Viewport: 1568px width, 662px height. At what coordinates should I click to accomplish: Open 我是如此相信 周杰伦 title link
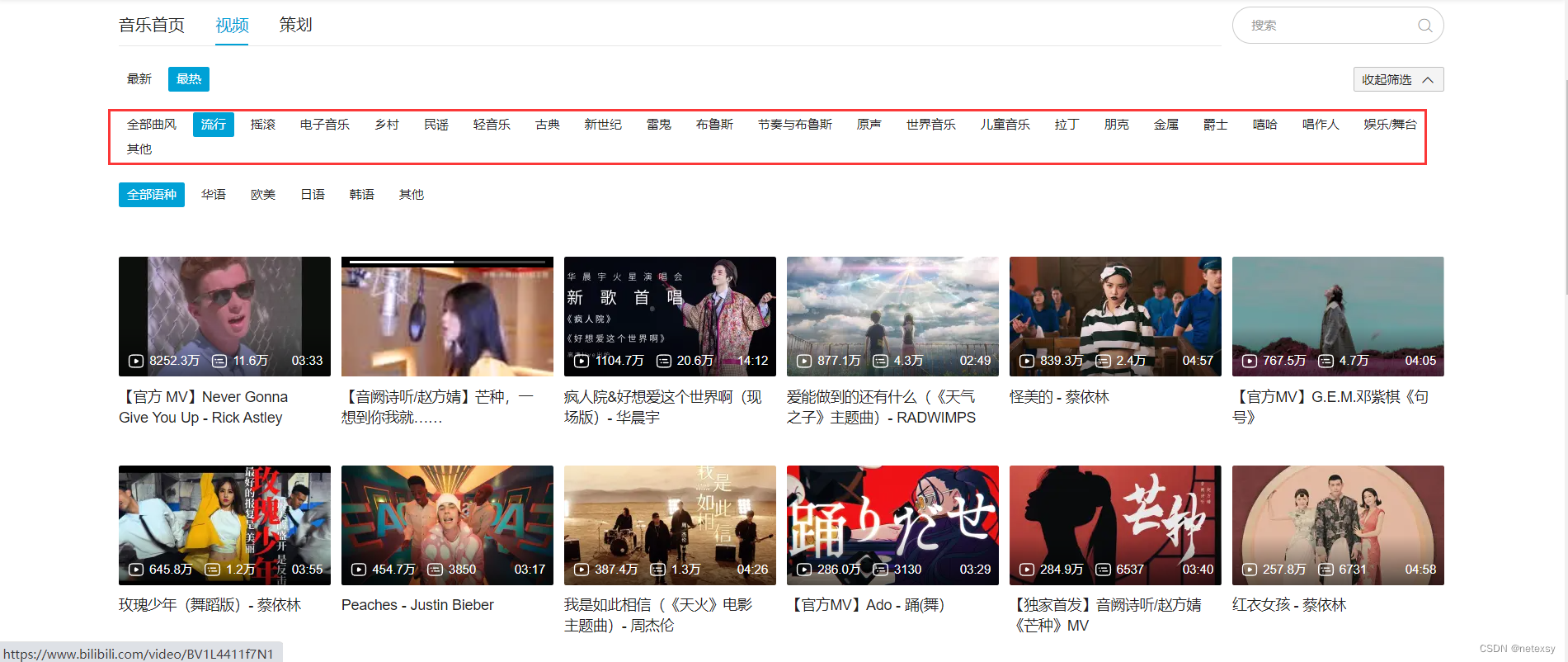(658, 616)
